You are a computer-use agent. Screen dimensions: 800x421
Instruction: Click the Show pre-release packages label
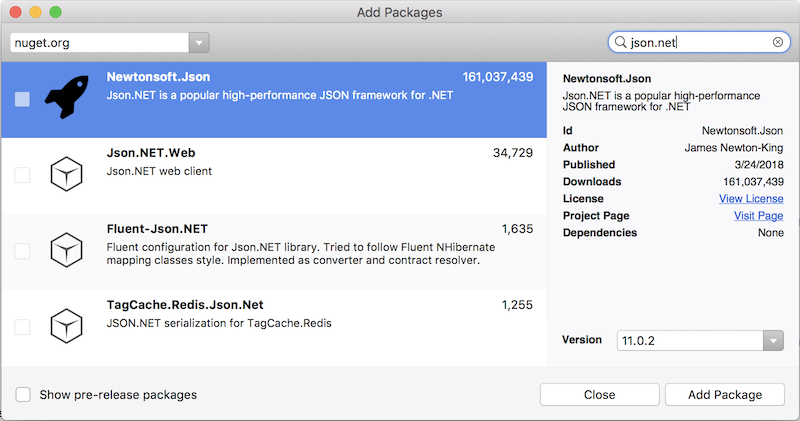tap(118, 394)
